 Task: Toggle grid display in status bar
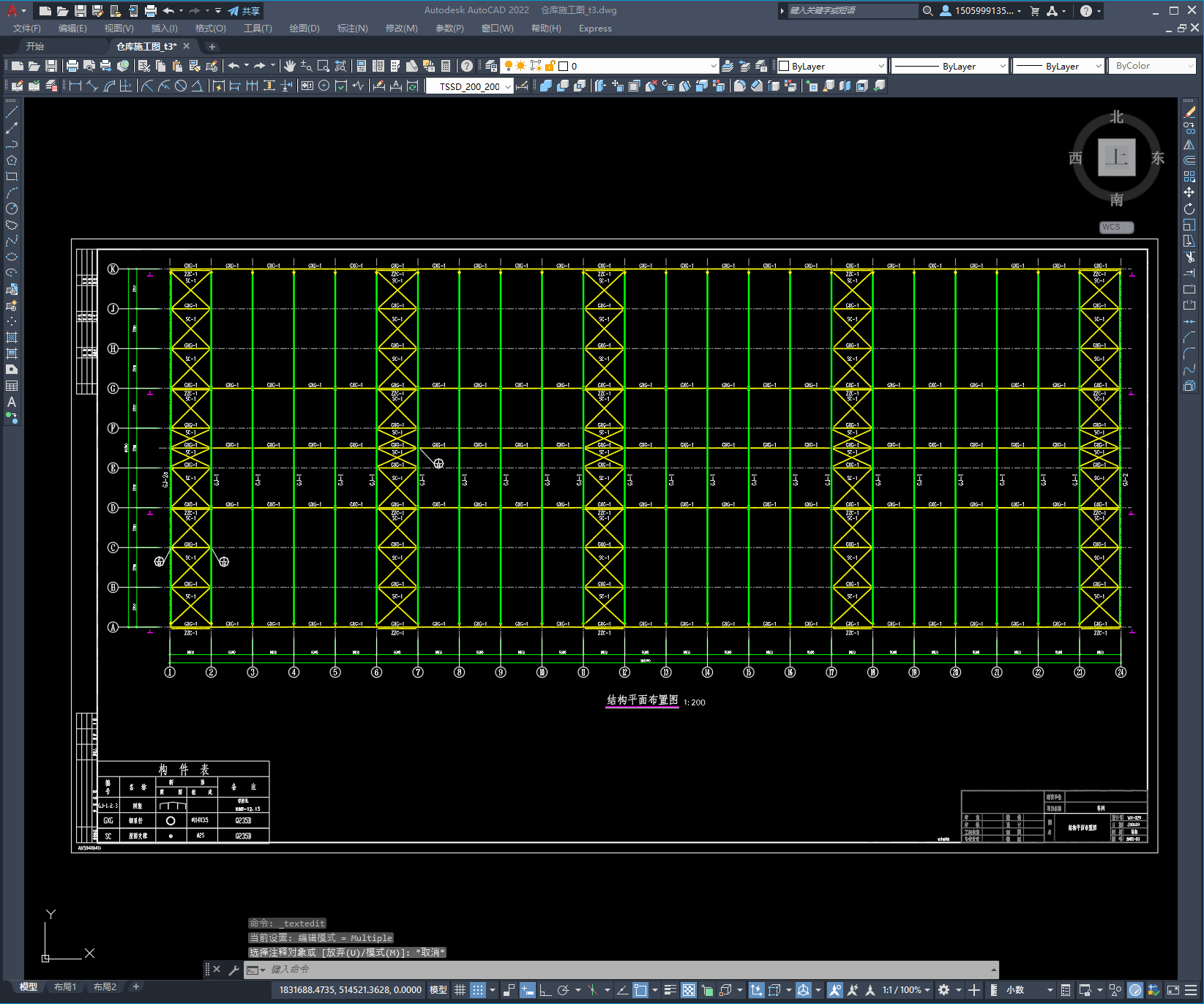point(460,990)
